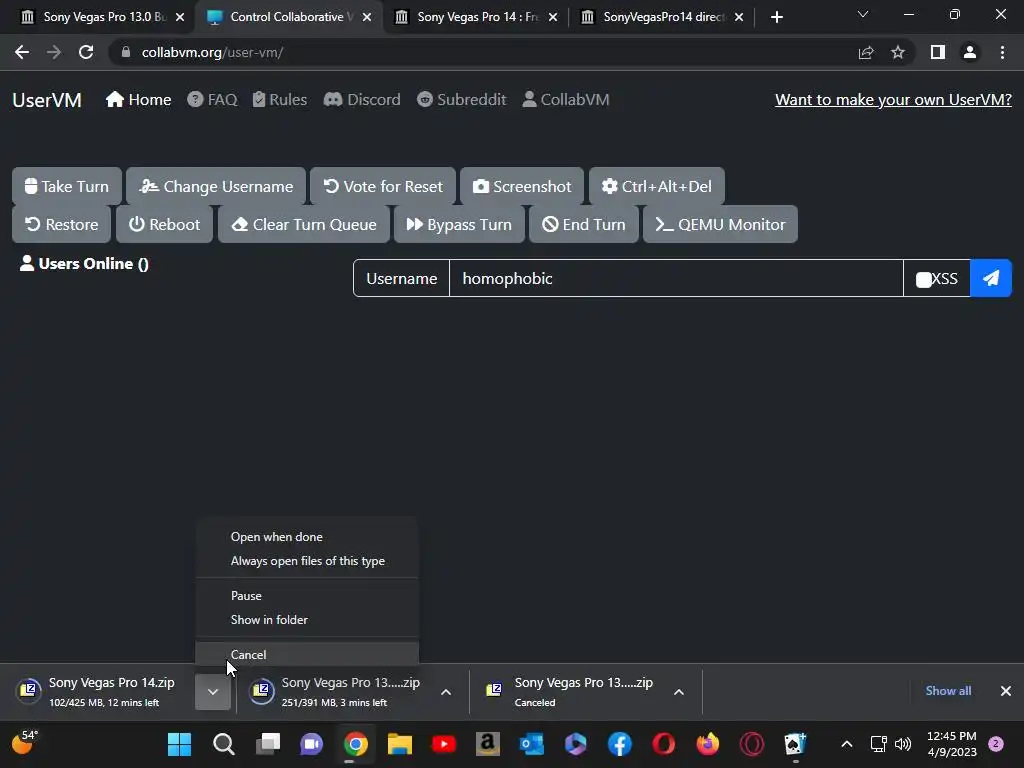Viewport: 1024px width, 768px height.
Task: Clear Turn Queue
Action: [x=304, y=224]
